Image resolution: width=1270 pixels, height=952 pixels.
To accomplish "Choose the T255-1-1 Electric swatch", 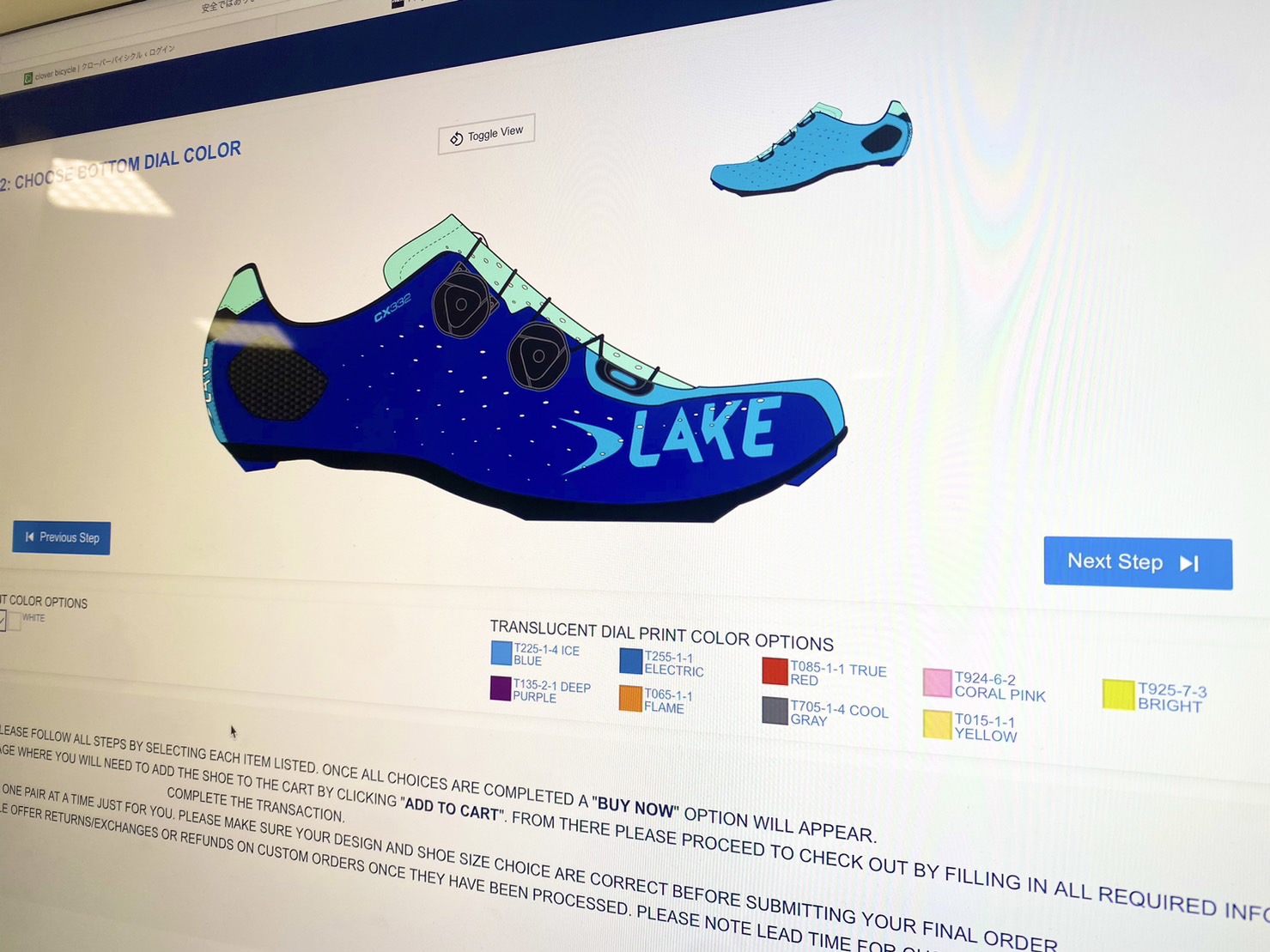I will (x=631, y=661).
